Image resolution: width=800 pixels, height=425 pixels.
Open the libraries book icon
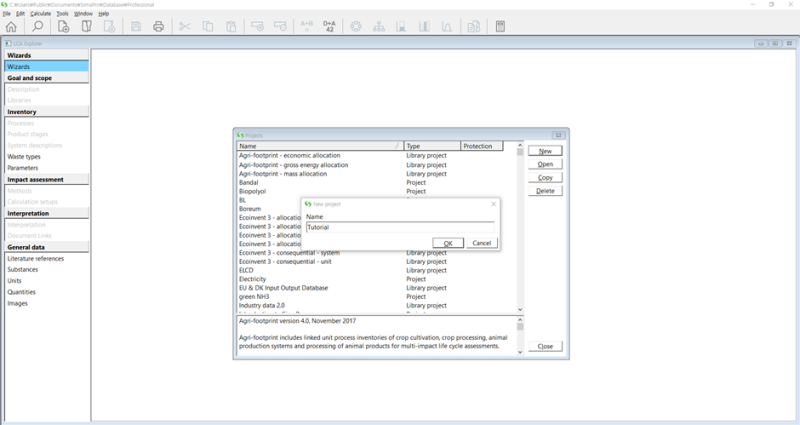click(87, 27)
